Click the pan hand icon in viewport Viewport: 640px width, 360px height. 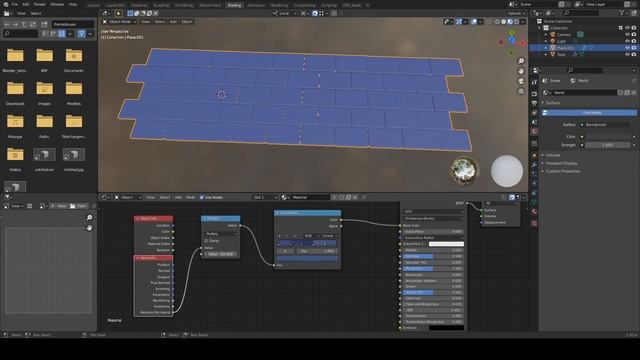[x=521, y=71]
